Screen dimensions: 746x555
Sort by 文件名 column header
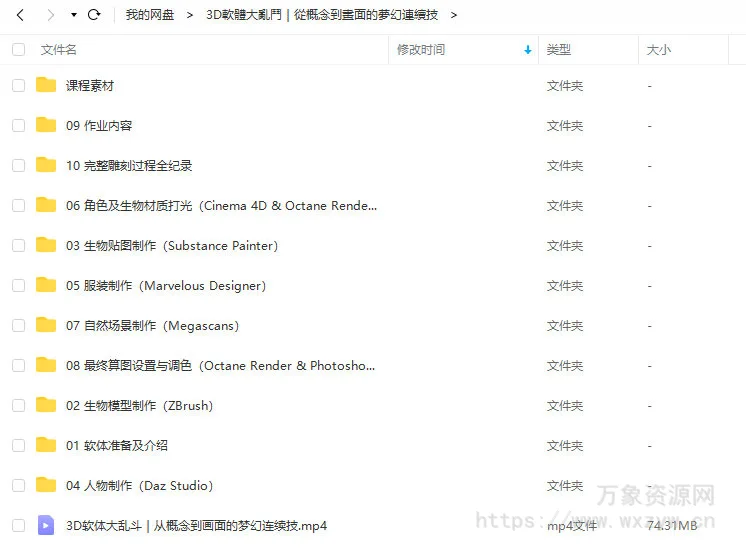(x=58, y=49)
